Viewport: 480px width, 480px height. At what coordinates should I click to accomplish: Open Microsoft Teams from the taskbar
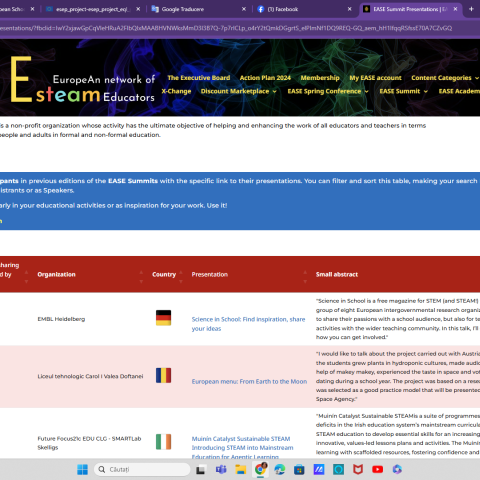(x=221, y=469)
